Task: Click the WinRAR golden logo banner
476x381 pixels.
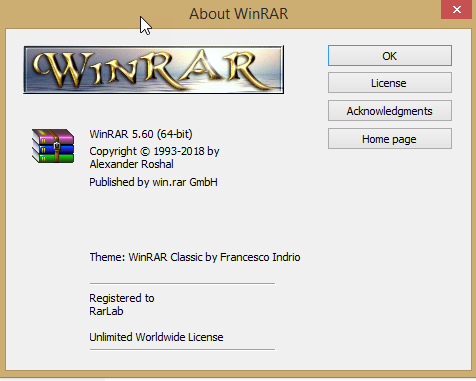Action: point(154,70)
